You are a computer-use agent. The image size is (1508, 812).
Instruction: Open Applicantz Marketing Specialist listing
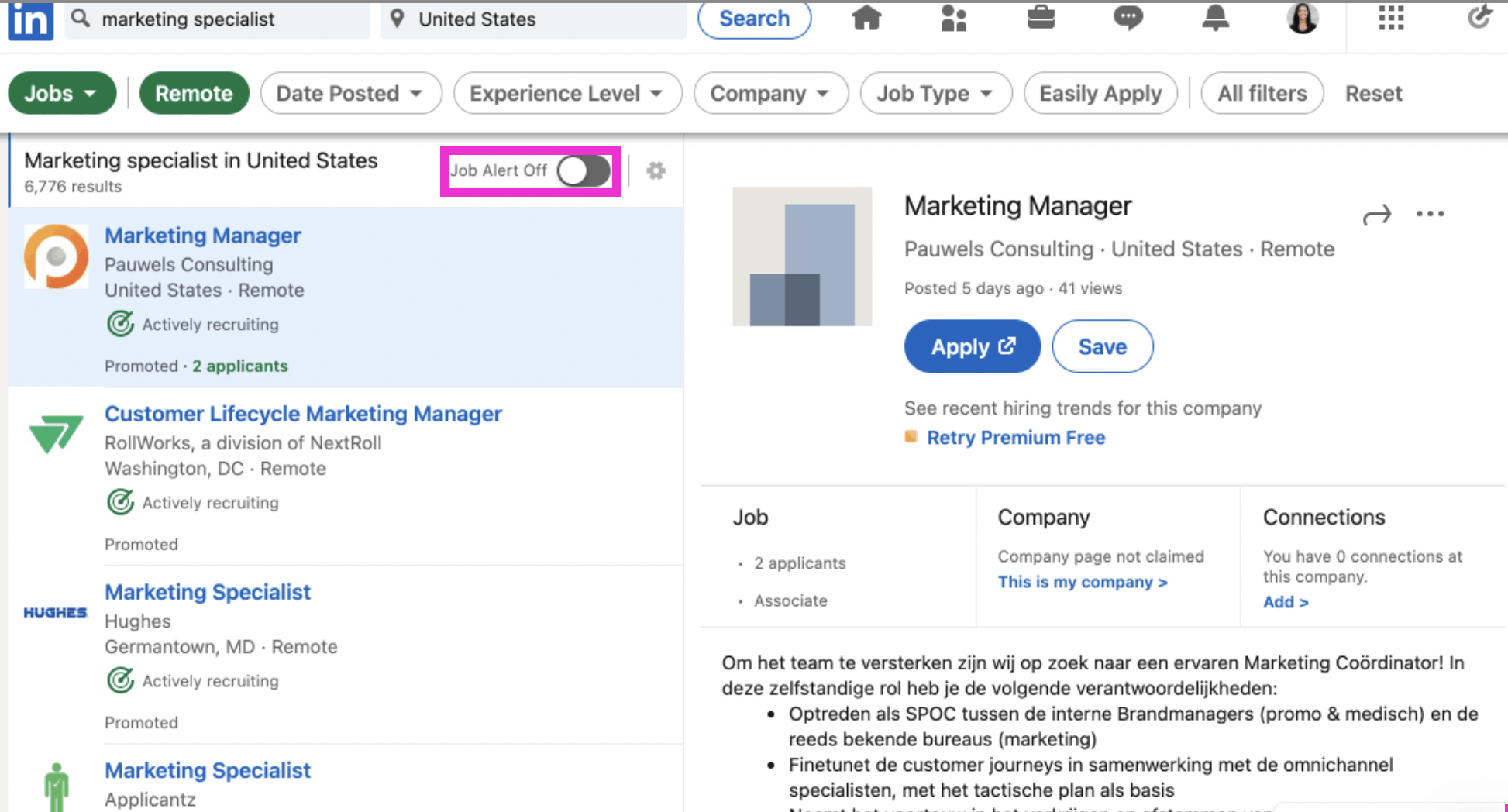pos(208,770)
